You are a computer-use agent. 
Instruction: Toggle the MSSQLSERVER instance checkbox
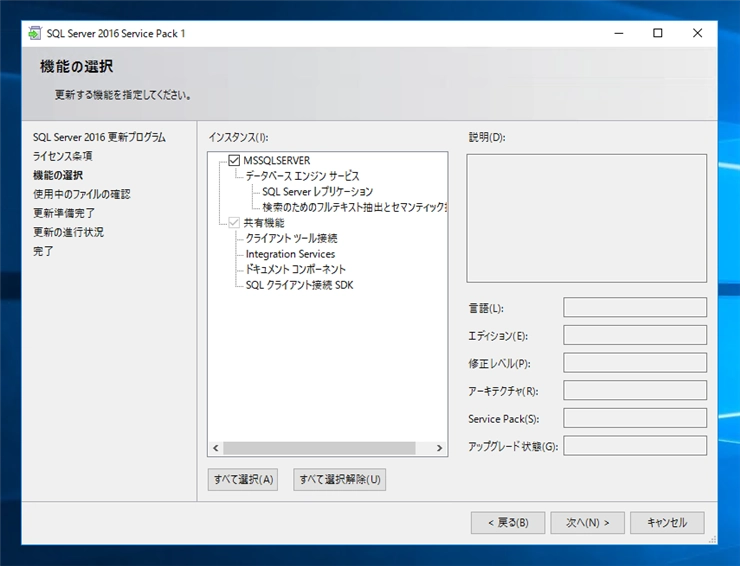click(234, 160)
